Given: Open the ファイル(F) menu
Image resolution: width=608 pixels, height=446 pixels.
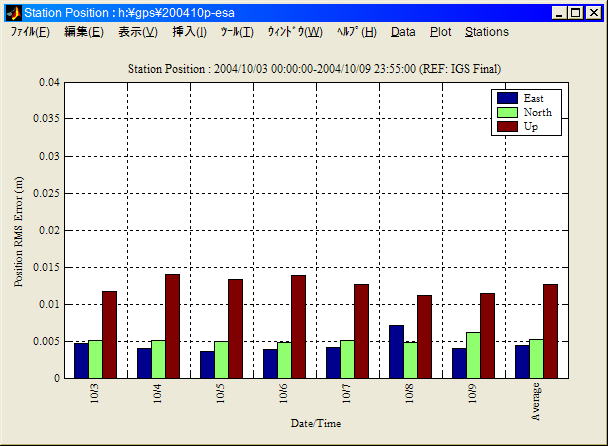Looking at the screenshot, I should pos(30,32).
